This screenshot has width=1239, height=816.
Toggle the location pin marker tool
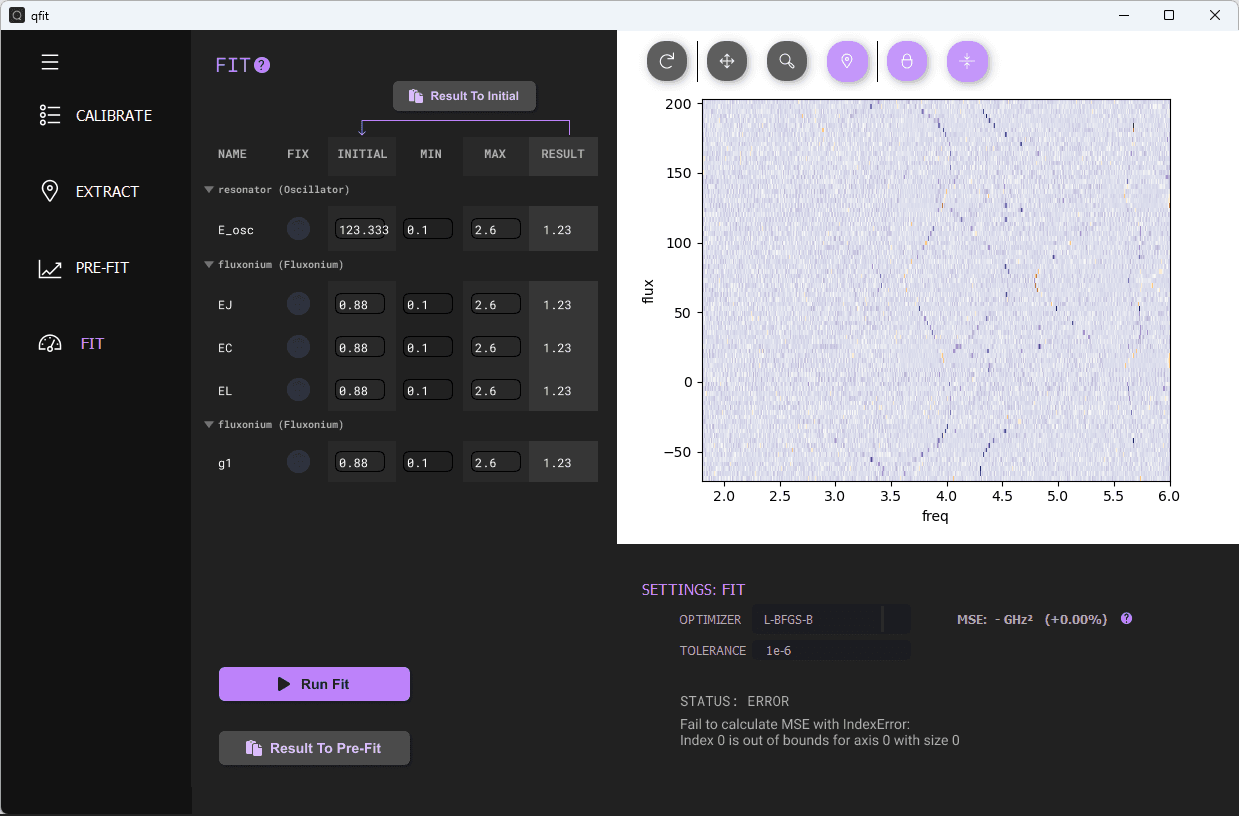pos(847,62)
